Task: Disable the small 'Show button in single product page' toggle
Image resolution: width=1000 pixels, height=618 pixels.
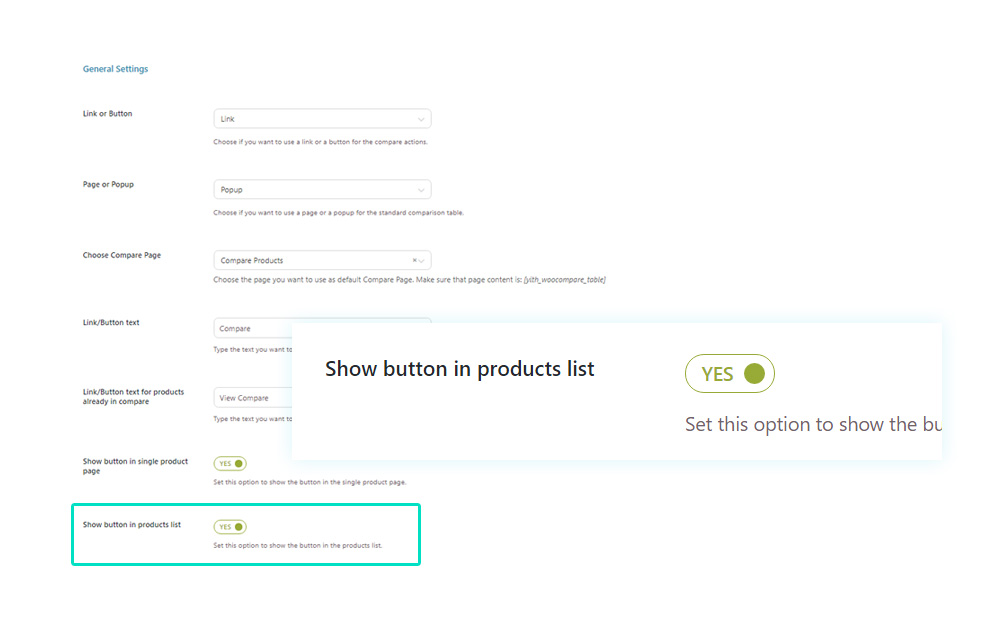Action: click(230, 464)
